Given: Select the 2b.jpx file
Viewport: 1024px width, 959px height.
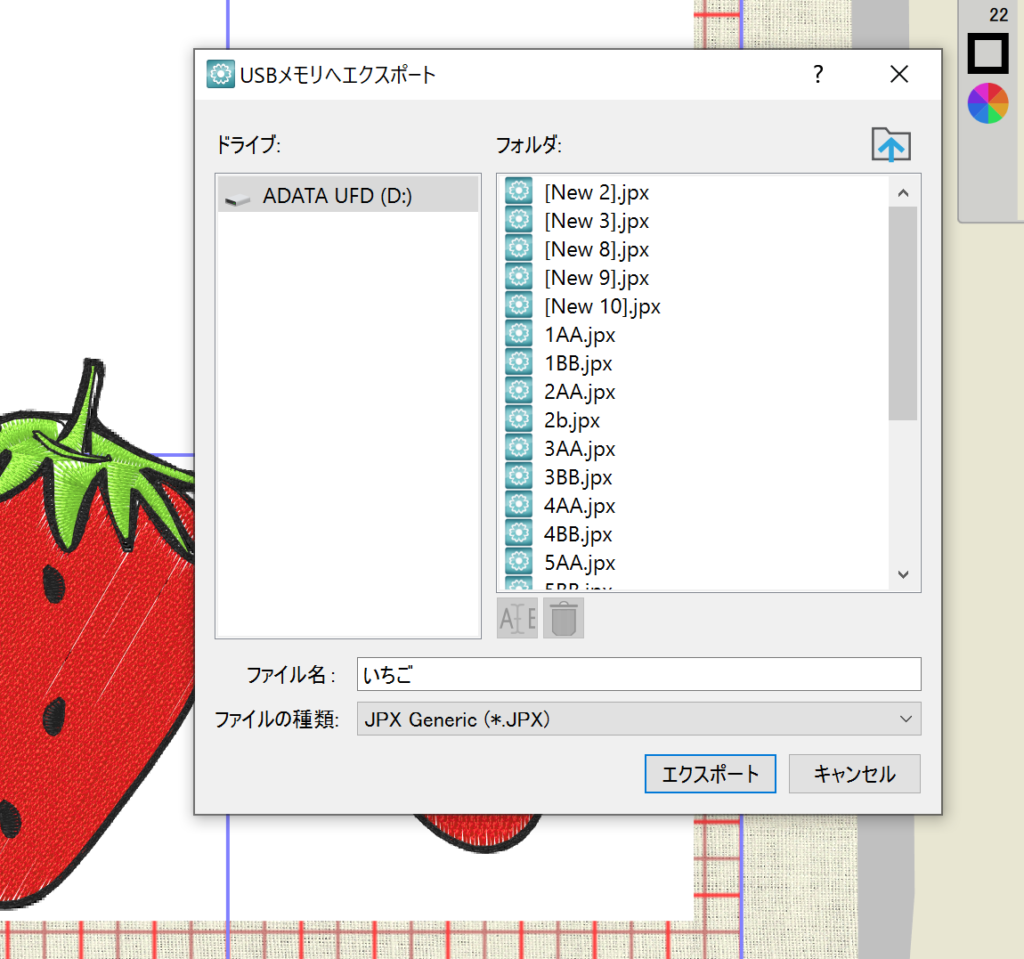Looking at the screenshot, I should tap(571, 420).
